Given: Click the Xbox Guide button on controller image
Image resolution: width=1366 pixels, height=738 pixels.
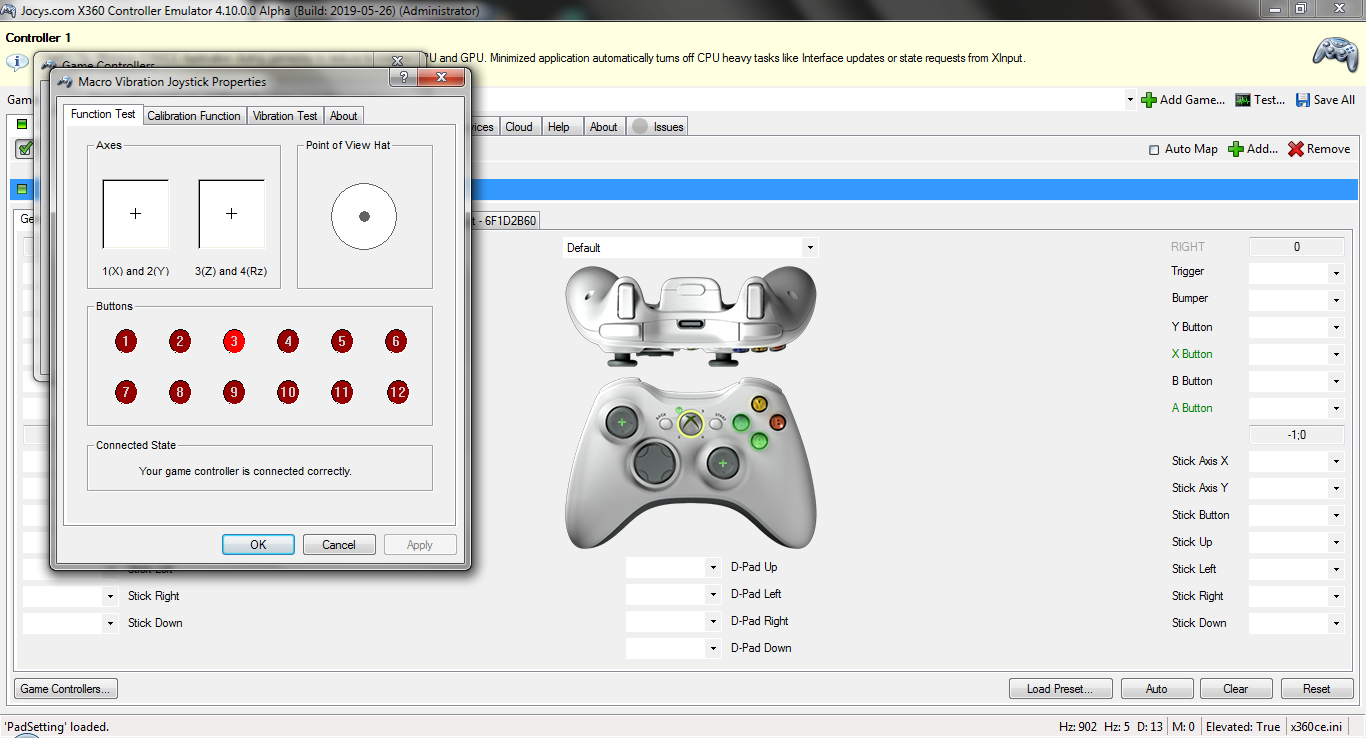Looking at the screenshot, I should (x=691, y=424).
